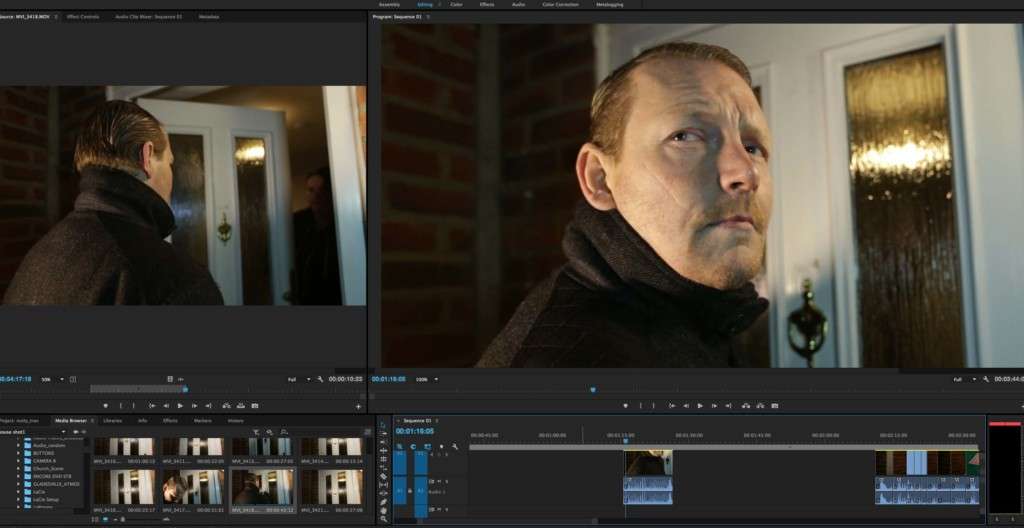Export frame from Source monitor
The width and height of the screenshot is (1024, 528).
click(255, 406)
